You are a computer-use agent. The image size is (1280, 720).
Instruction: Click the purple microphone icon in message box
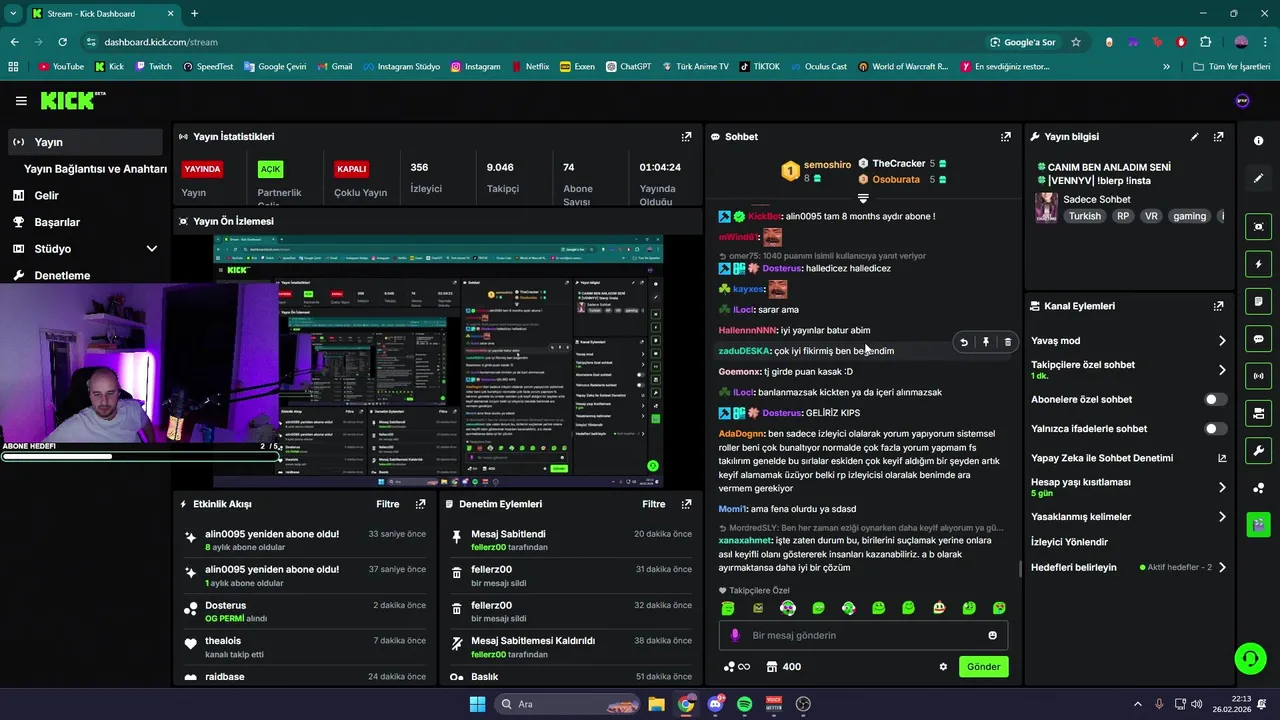coord(735,635)
